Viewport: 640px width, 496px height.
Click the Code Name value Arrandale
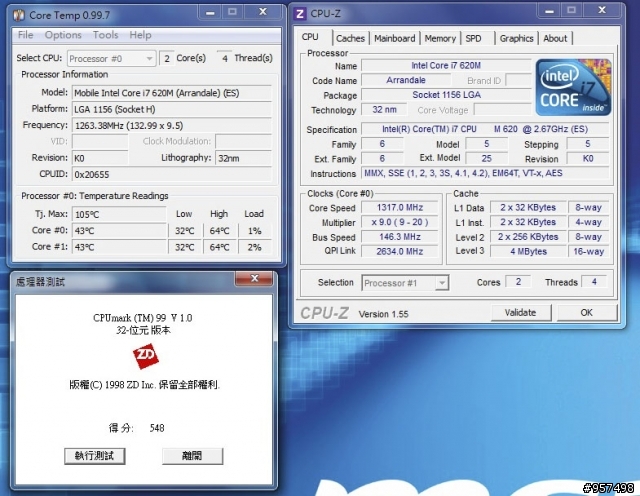click(x=406, y=80)
